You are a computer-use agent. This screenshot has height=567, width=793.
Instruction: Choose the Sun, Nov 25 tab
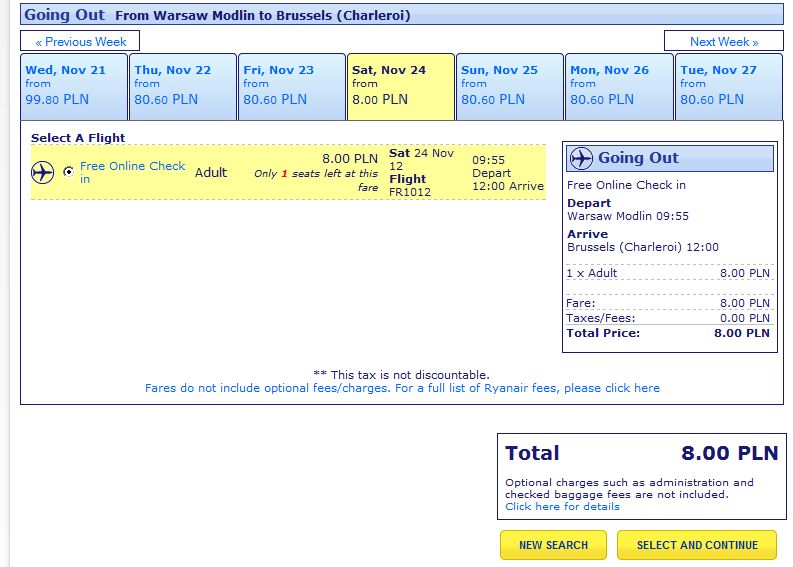(510, 86)
